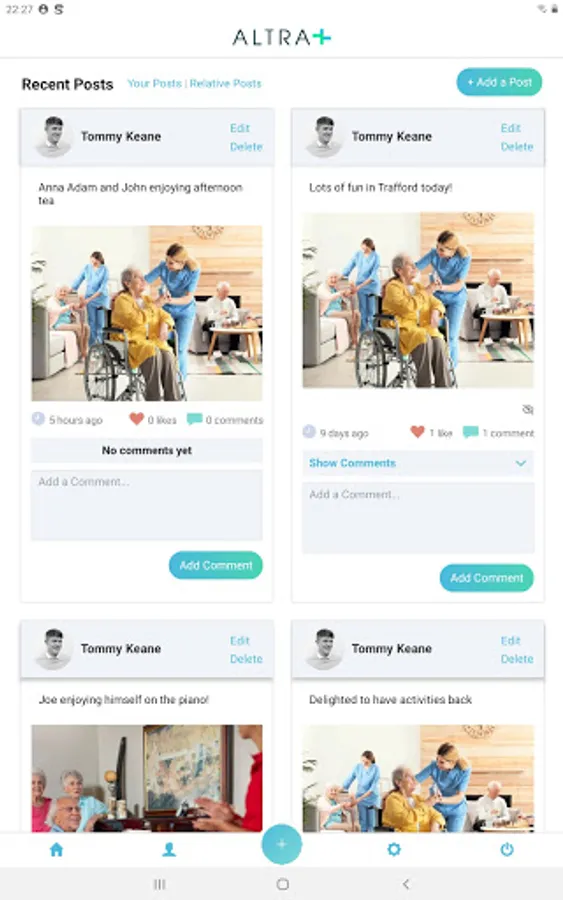Click the chevron beside Show Comments

(x=521, y=463)
